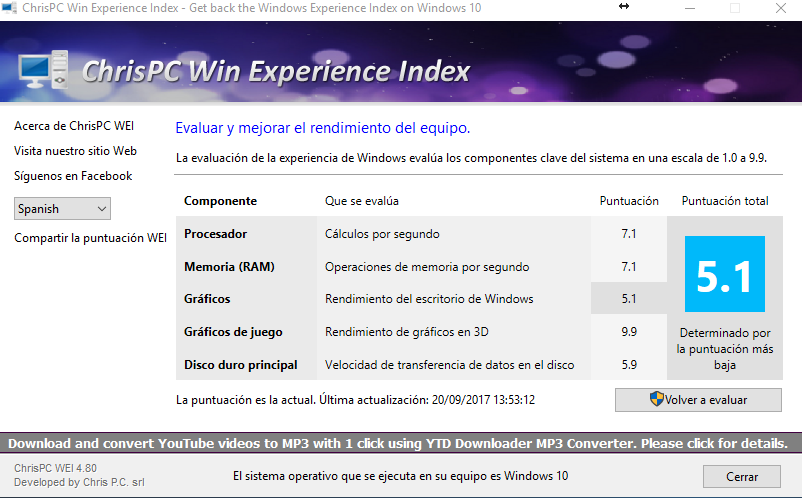Screen dimensions: 802x498
Task: Click the Cerrar button
Action: (741, 476)
